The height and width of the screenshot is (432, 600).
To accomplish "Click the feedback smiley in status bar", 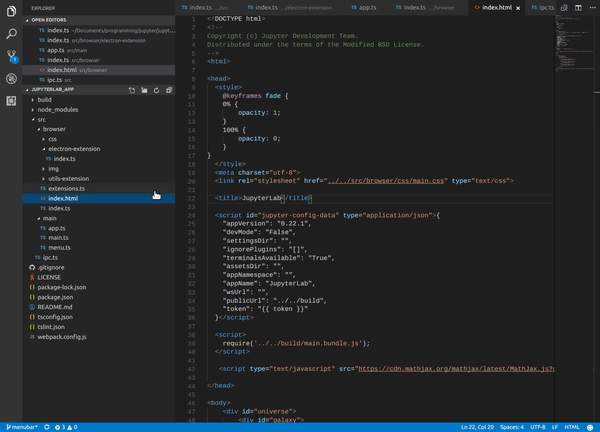I will pos(590,427).
